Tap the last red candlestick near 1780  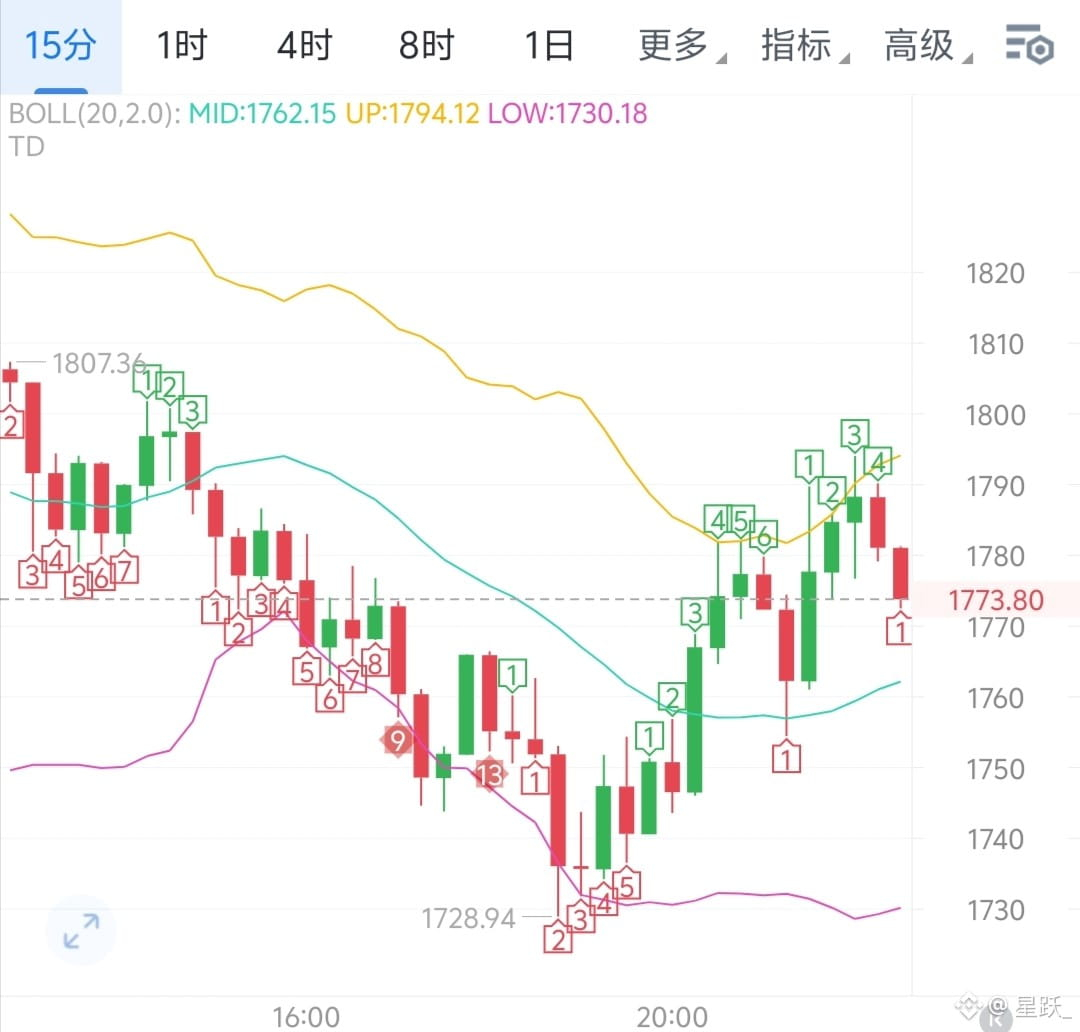click(900, 573)
